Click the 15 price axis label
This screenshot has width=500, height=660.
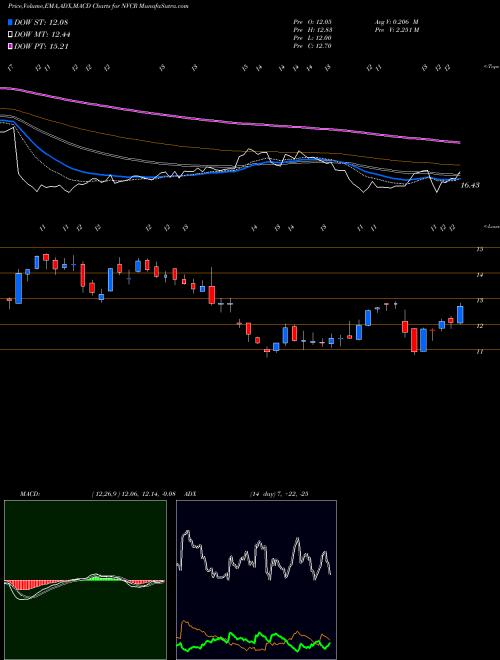[x=479, y=249]
